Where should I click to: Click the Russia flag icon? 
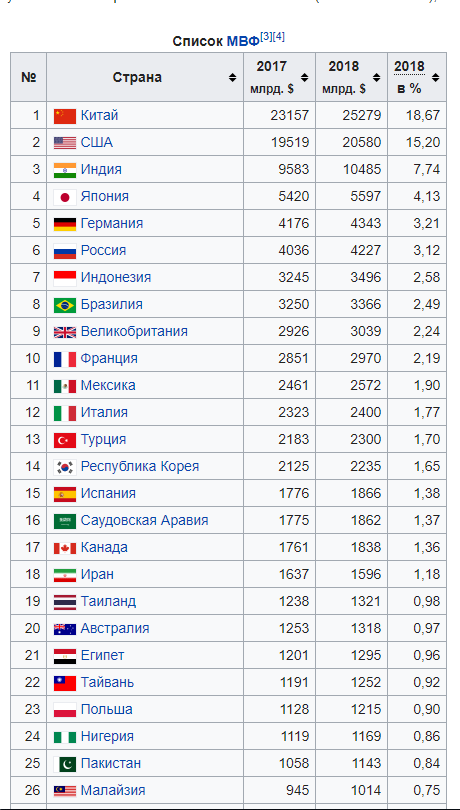coord(65,251)
